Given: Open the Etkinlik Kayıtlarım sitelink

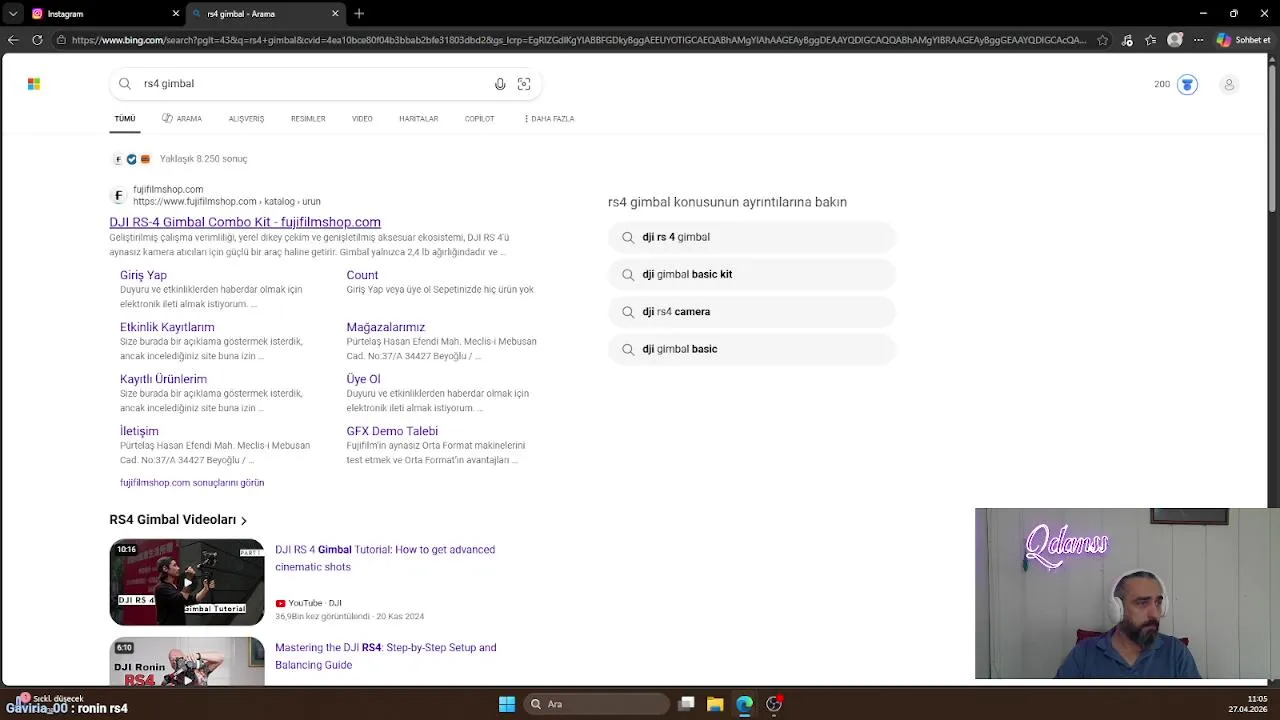Looking at the screenshot, I should click(167, 327).
